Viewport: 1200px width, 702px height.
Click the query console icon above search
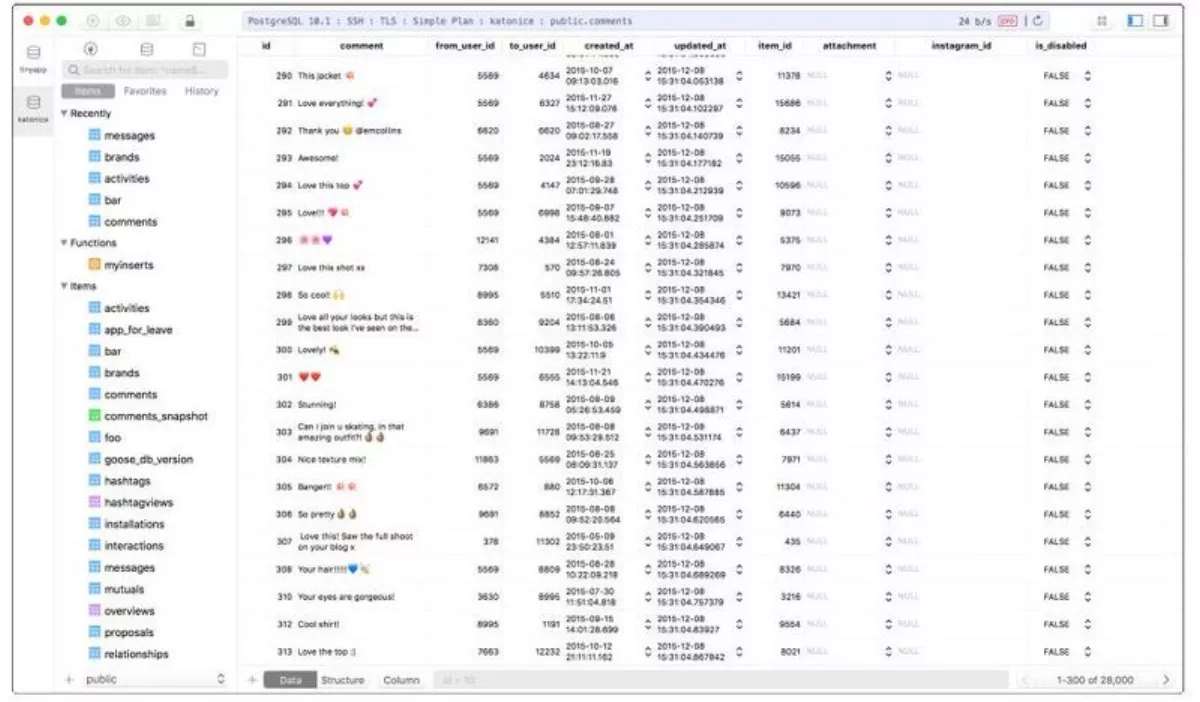pyautogui.click(x=199, y=48)
